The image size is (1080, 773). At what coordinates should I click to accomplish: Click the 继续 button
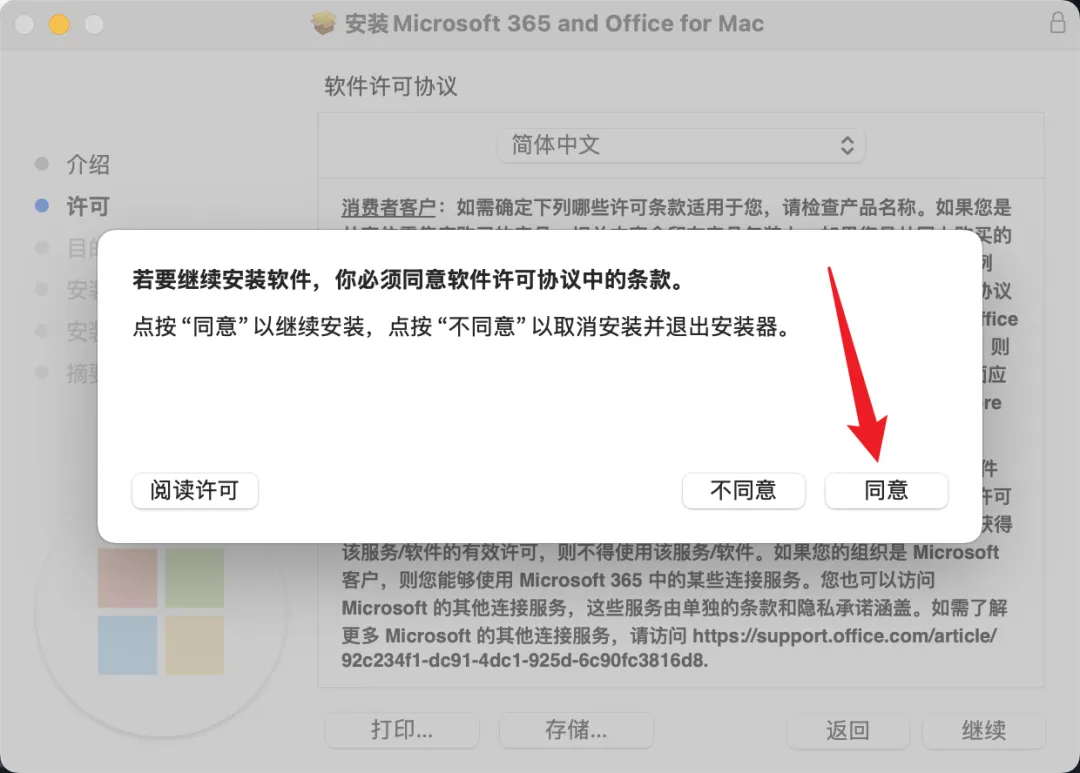(984, 730)
